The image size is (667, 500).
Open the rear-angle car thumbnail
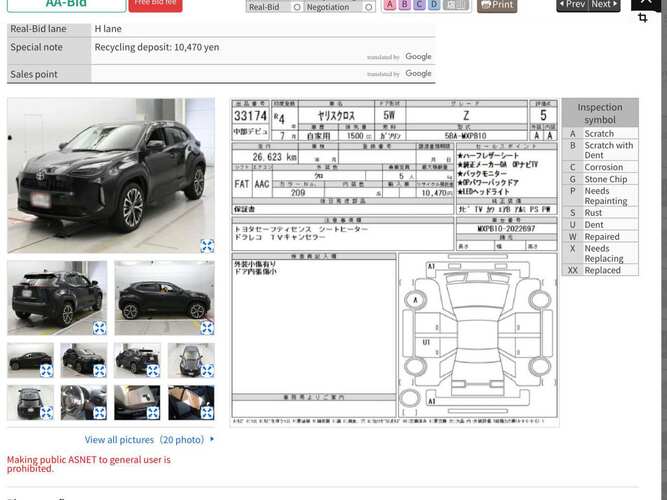[x=57, y=298]
